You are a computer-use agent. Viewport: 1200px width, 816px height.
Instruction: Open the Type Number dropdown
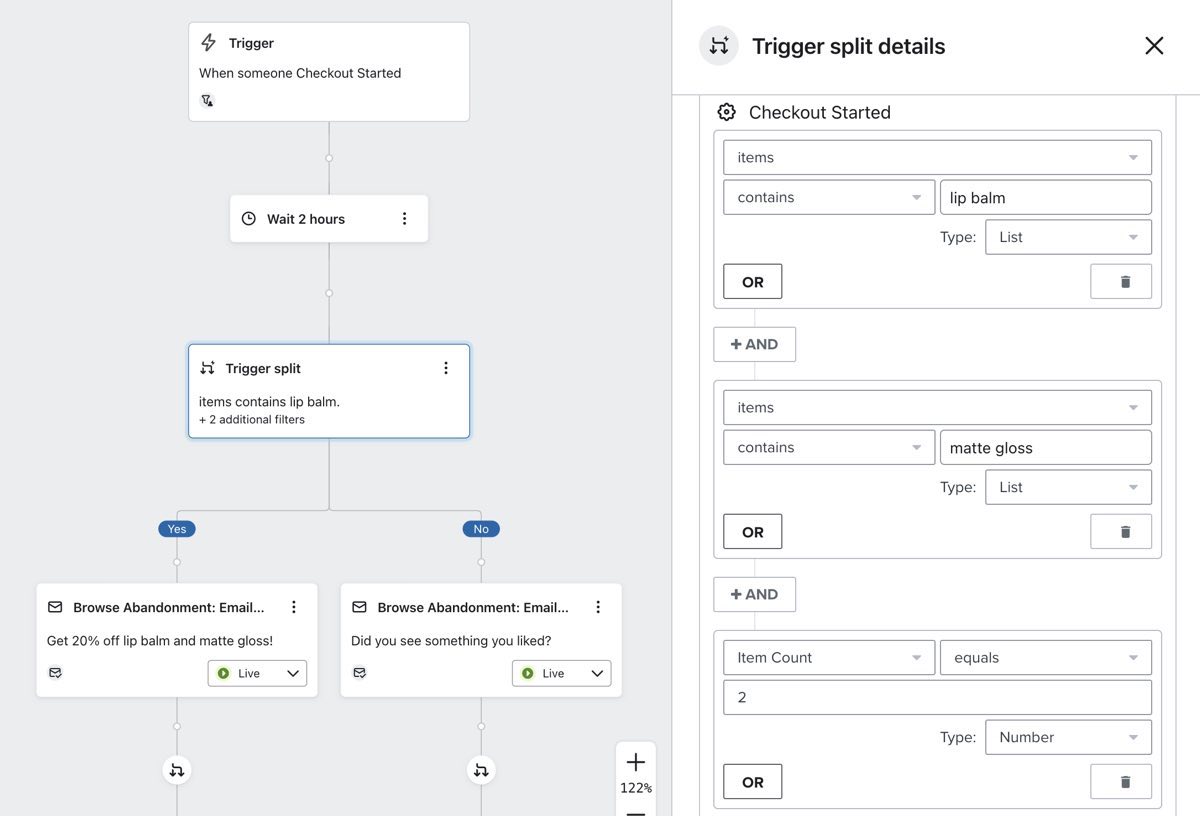click(1067, 737)
